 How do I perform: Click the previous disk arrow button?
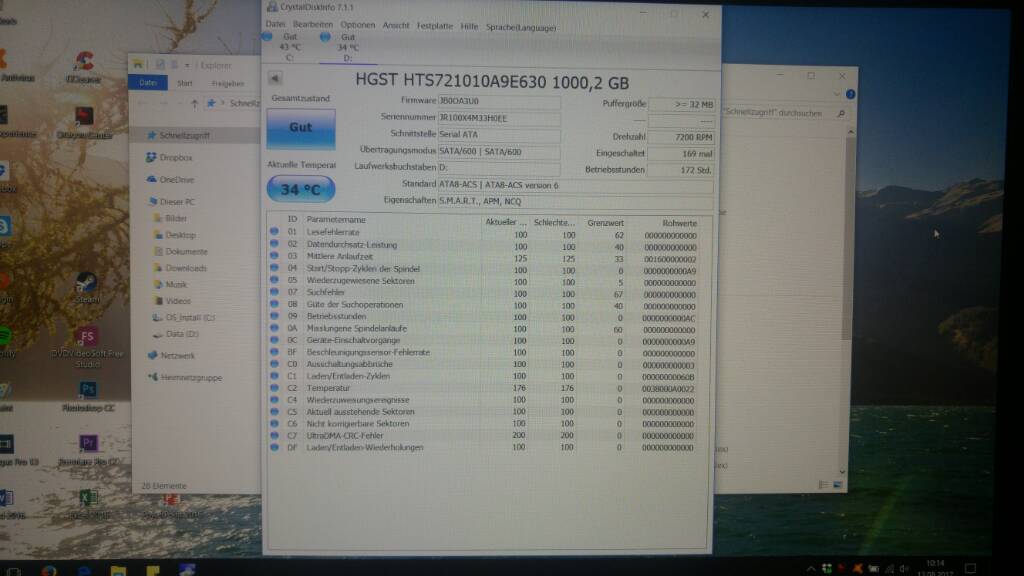pos(275,78)
